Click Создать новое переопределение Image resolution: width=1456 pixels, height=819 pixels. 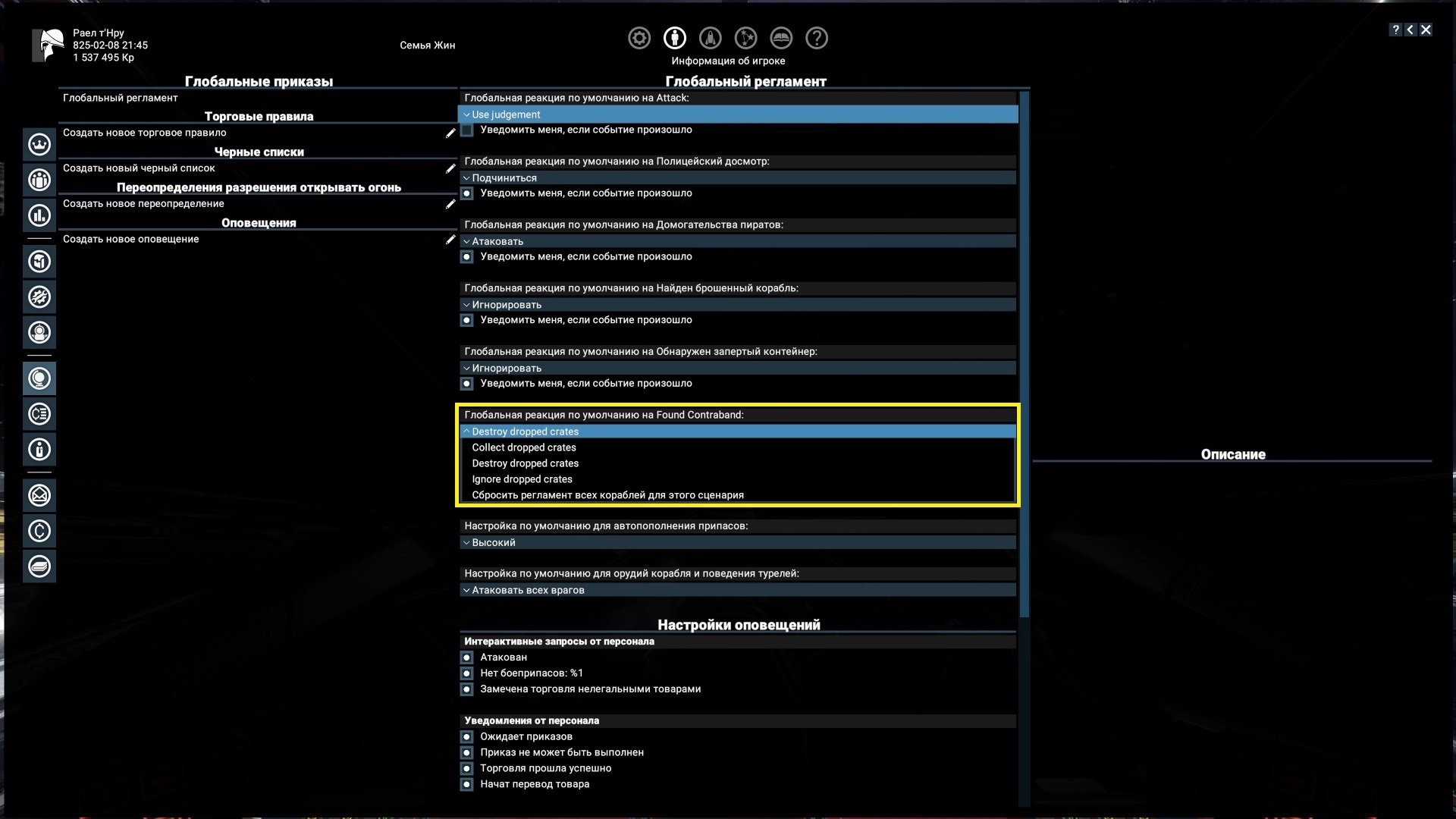(x=143, y=204)
